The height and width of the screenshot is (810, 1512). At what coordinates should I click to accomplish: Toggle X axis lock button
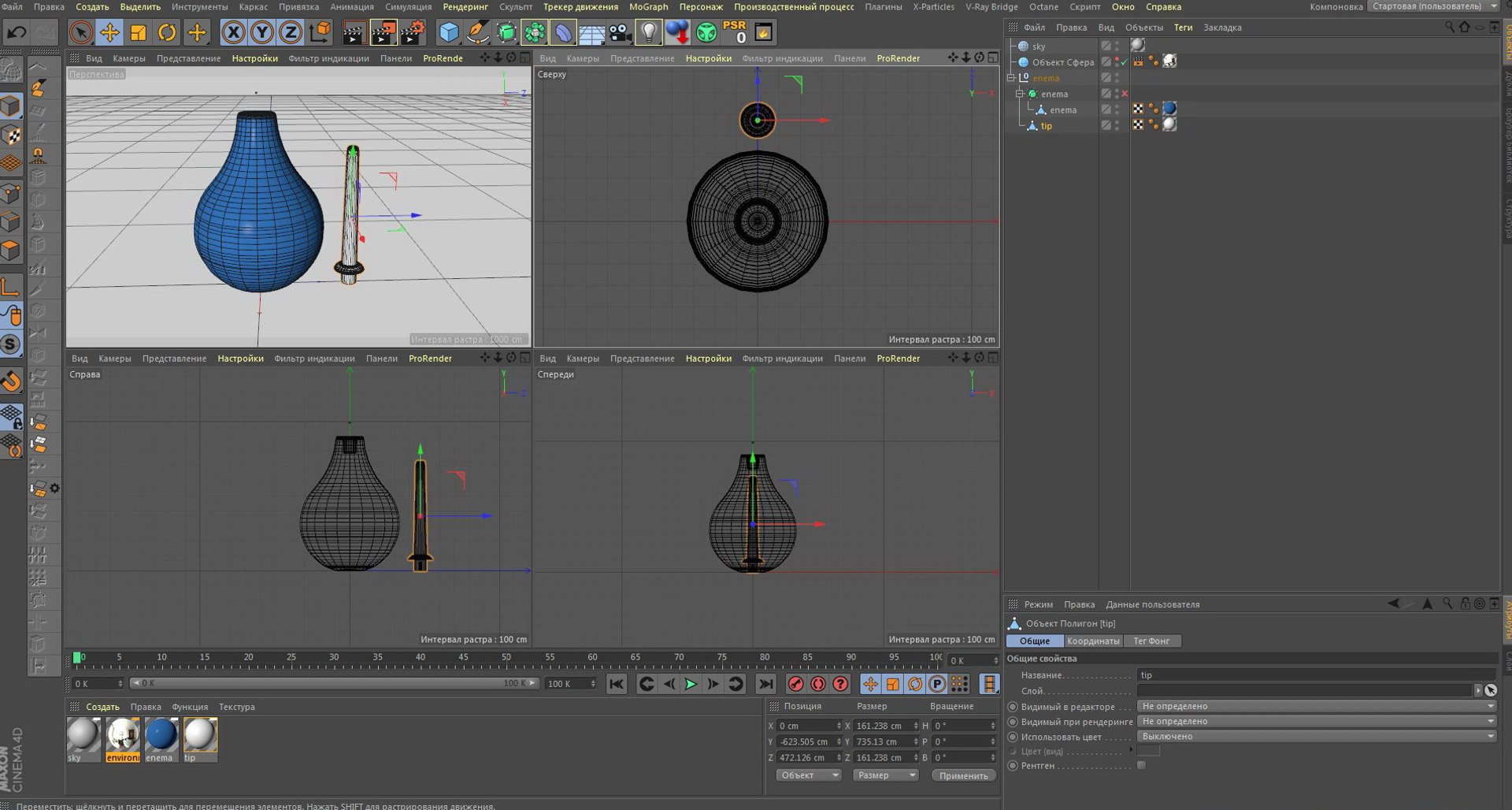pyautogui.click(x=233, y=32)
